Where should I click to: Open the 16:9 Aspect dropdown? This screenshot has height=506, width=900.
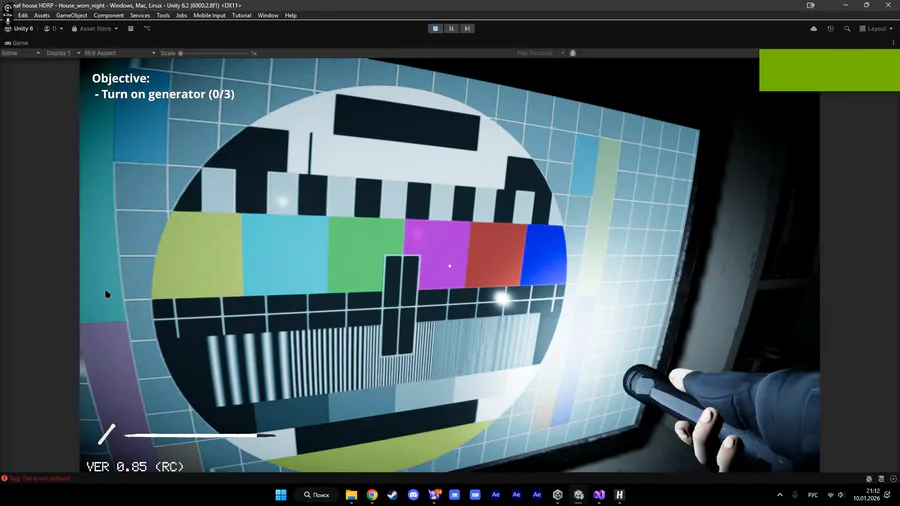tap(119, 53)
